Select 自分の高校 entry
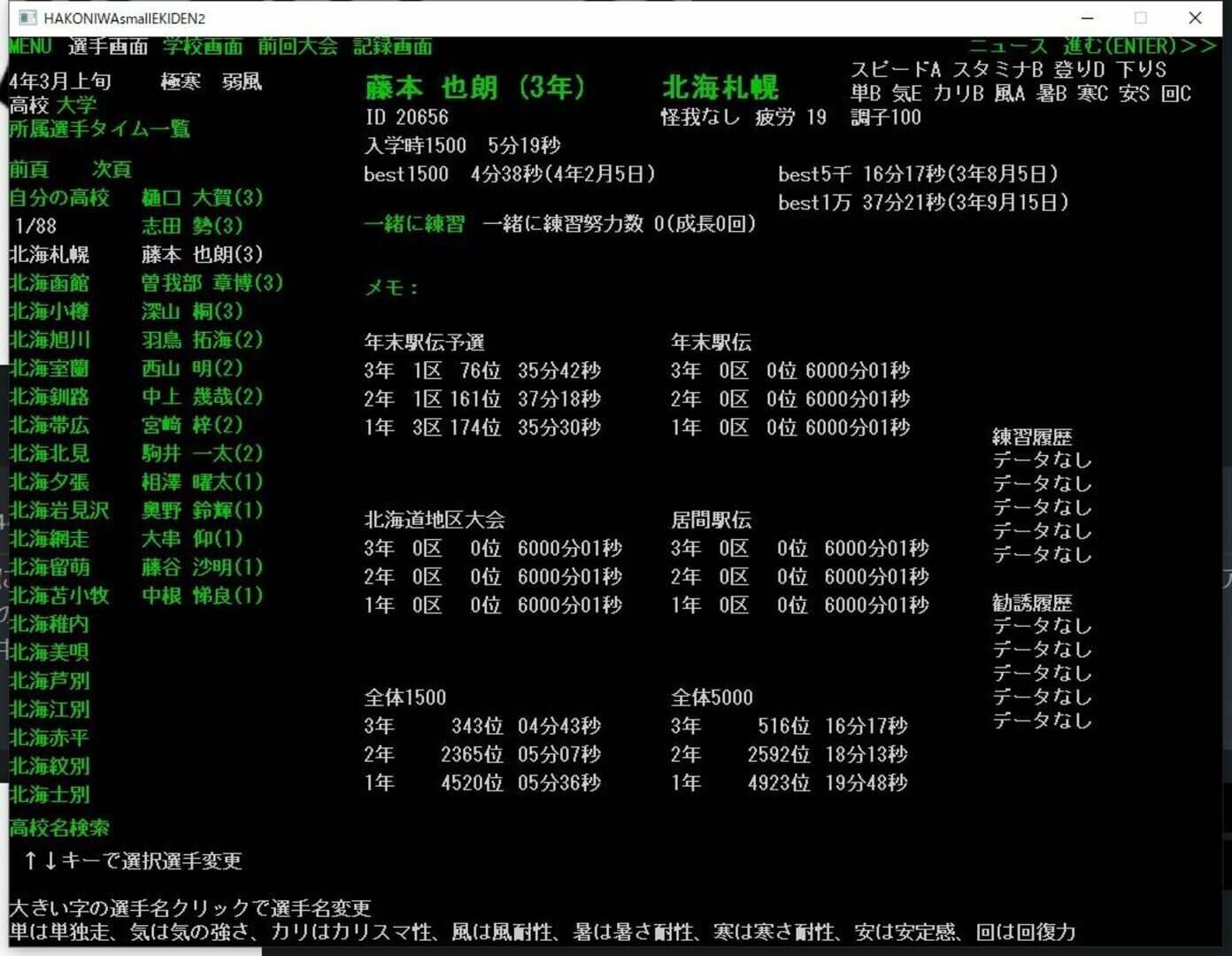1232x956 pixels. [x=58, y=198]
